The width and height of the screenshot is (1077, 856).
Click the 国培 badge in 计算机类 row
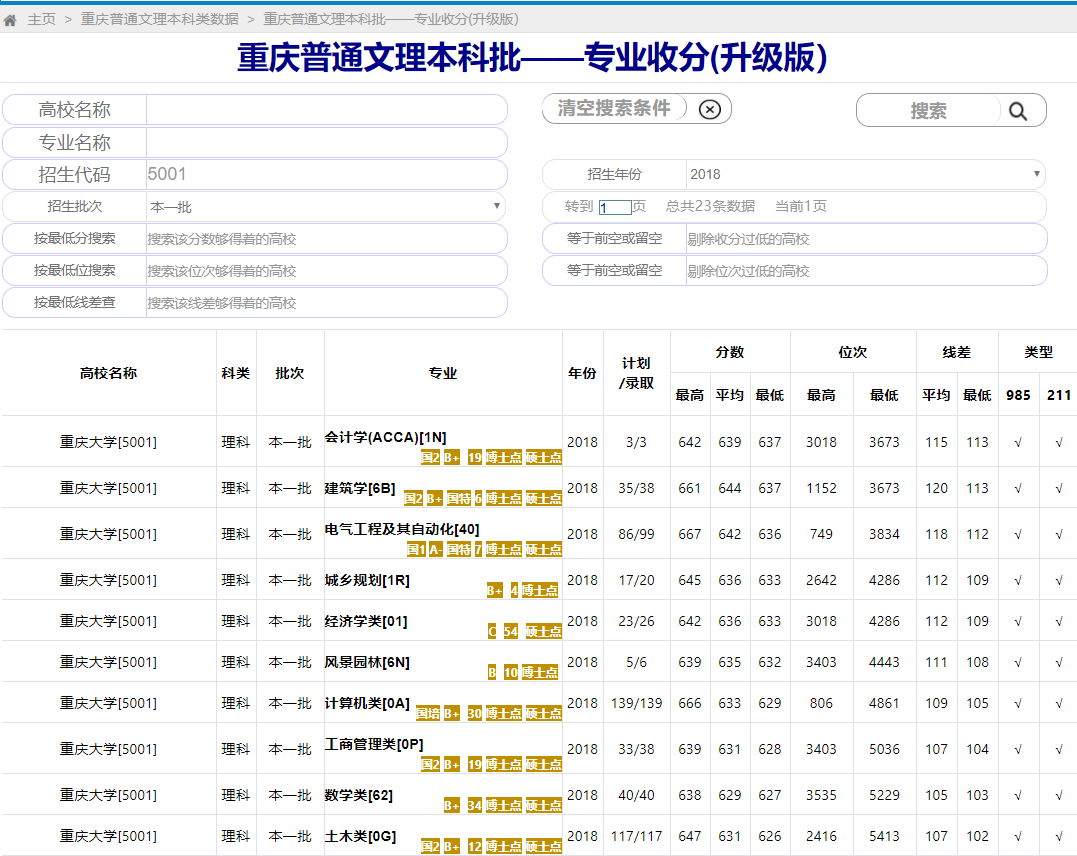click(428, 714)
